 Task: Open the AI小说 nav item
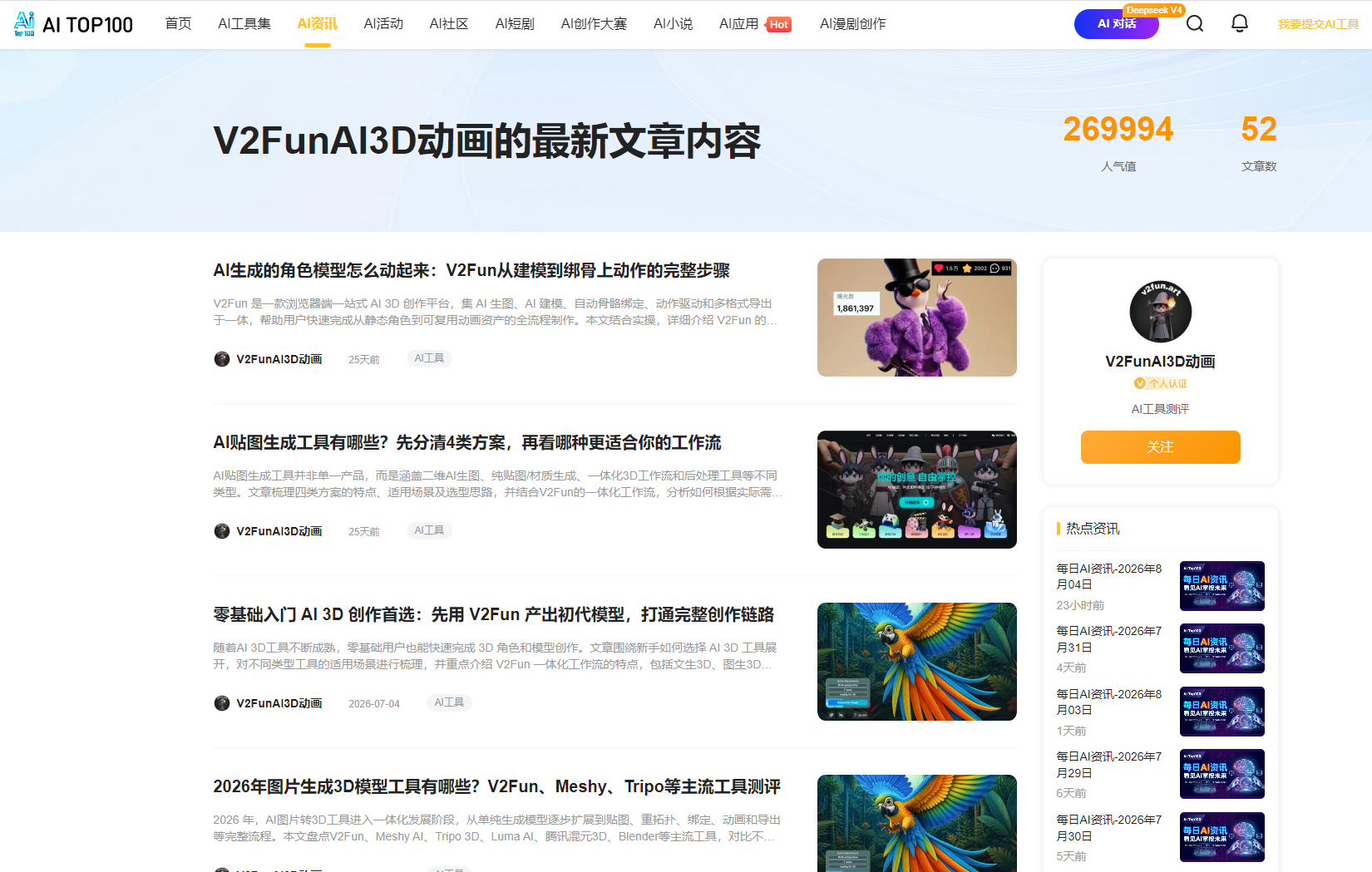673,24
